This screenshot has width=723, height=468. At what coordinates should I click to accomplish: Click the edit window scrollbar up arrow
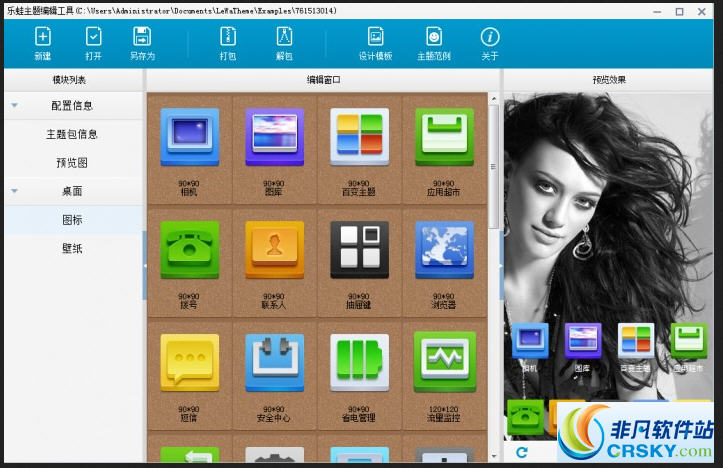tap(493, 99)
